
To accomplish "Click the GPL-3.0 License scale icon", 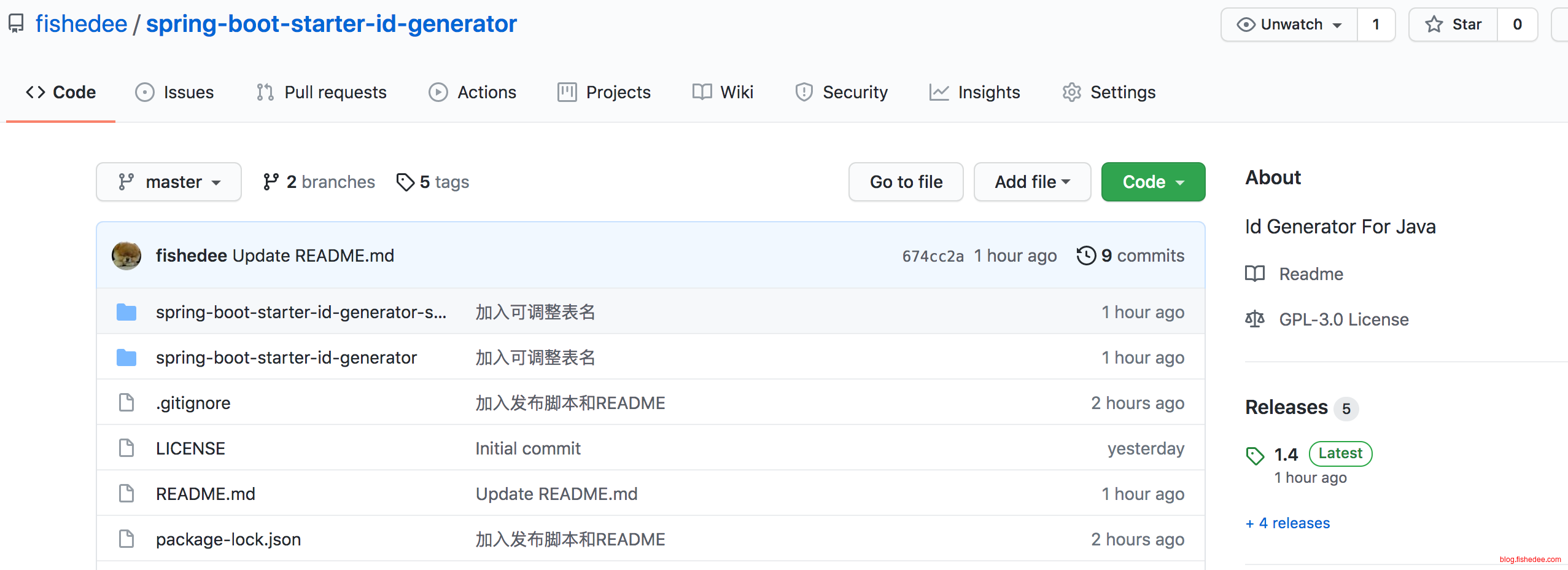I will tap(1255, 319).
